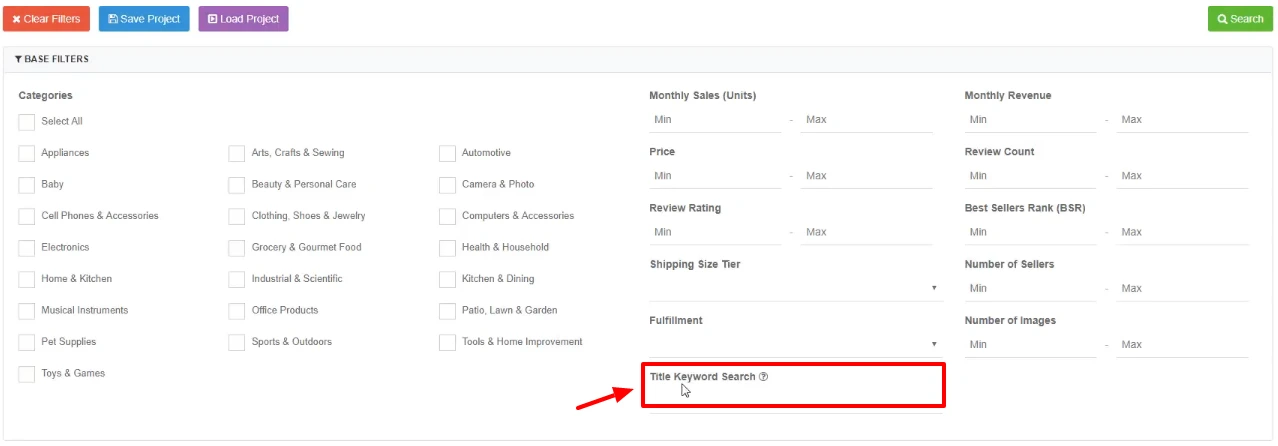Open the Shipping Size Tier dropdown
This screenshot has height=446, width=1278.
click(795, 288)
